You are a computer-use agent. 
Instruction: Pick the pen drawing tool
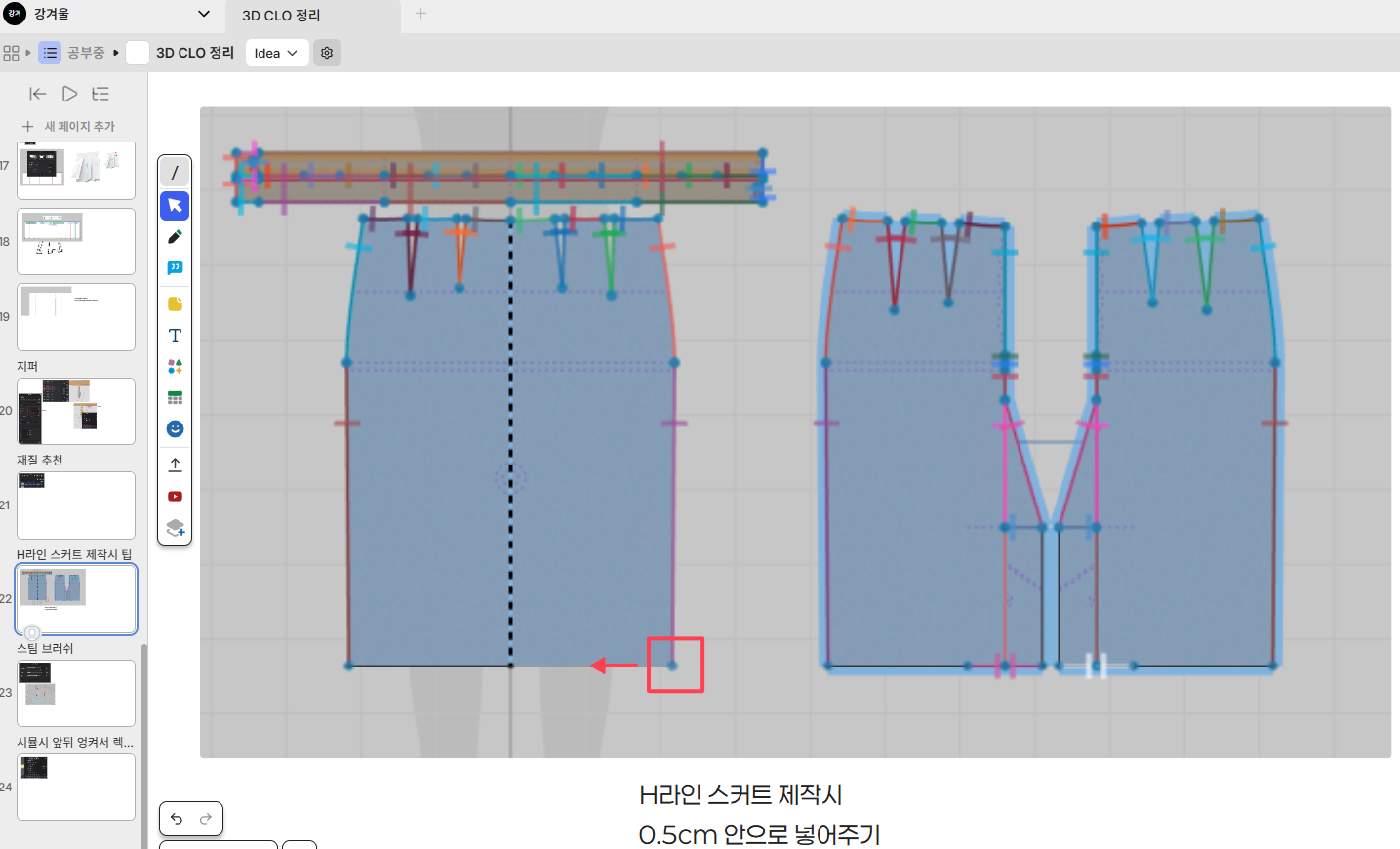pos(175,237)
